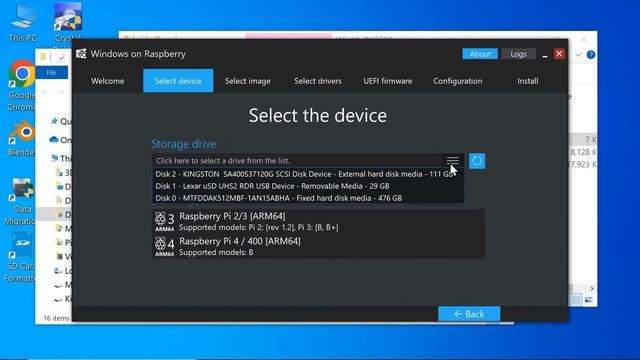Open the Select drivers tab
The image size is (640, 360).
[x=318, y=81]
